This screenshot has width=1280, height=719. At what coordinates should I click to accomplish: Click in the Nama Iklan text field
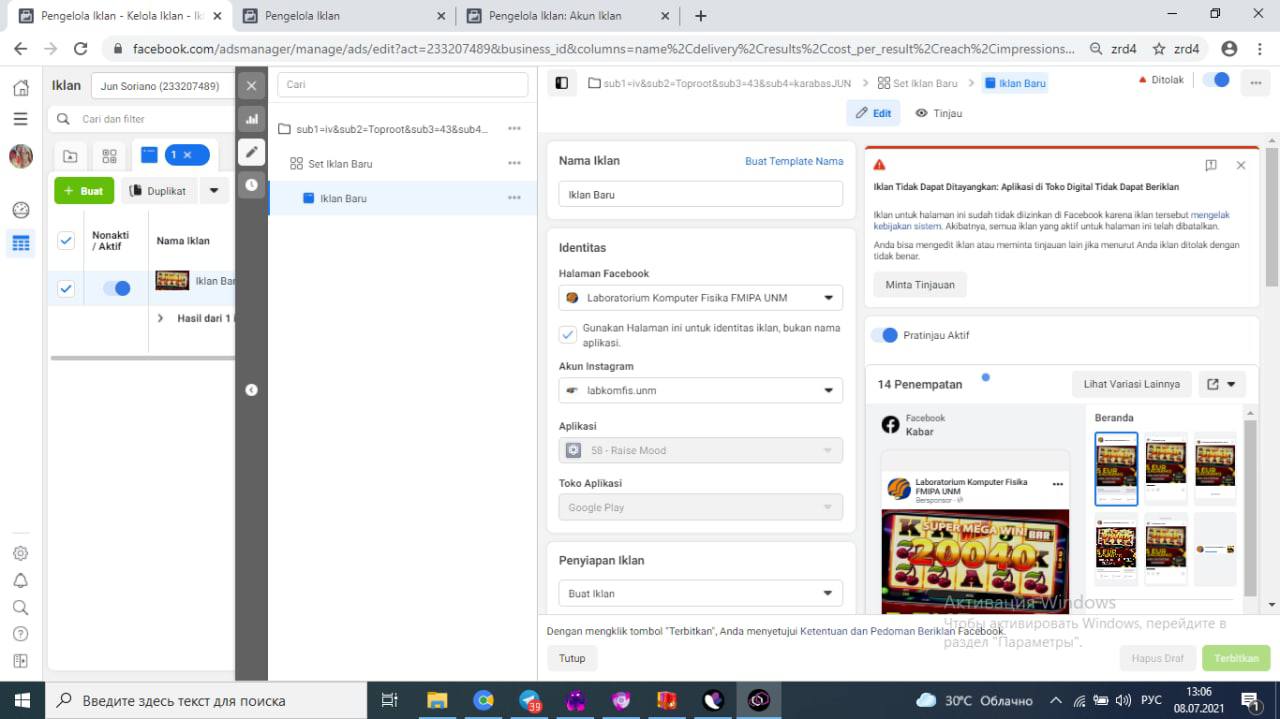coord(700,195)
